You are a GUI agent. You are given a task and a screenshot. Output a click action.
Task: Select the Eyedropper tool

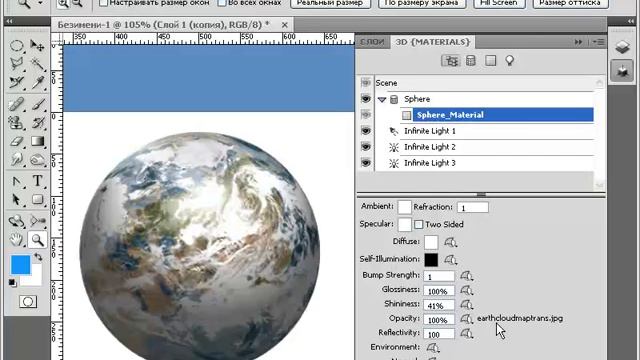click(38, 82)
